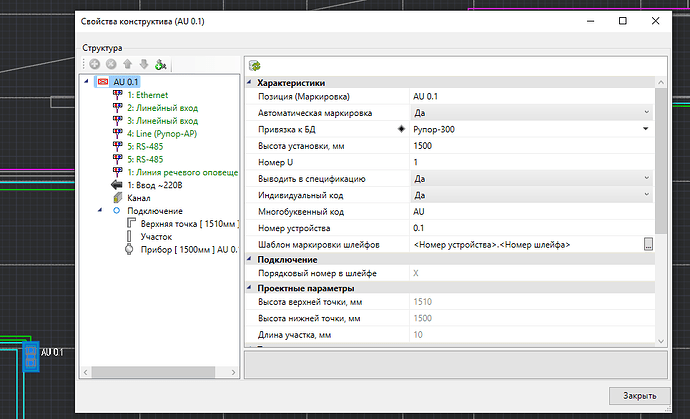690x419 pixels.
Task: Open the Выводить в спецификацию dropdown
Action: point(647,178)
